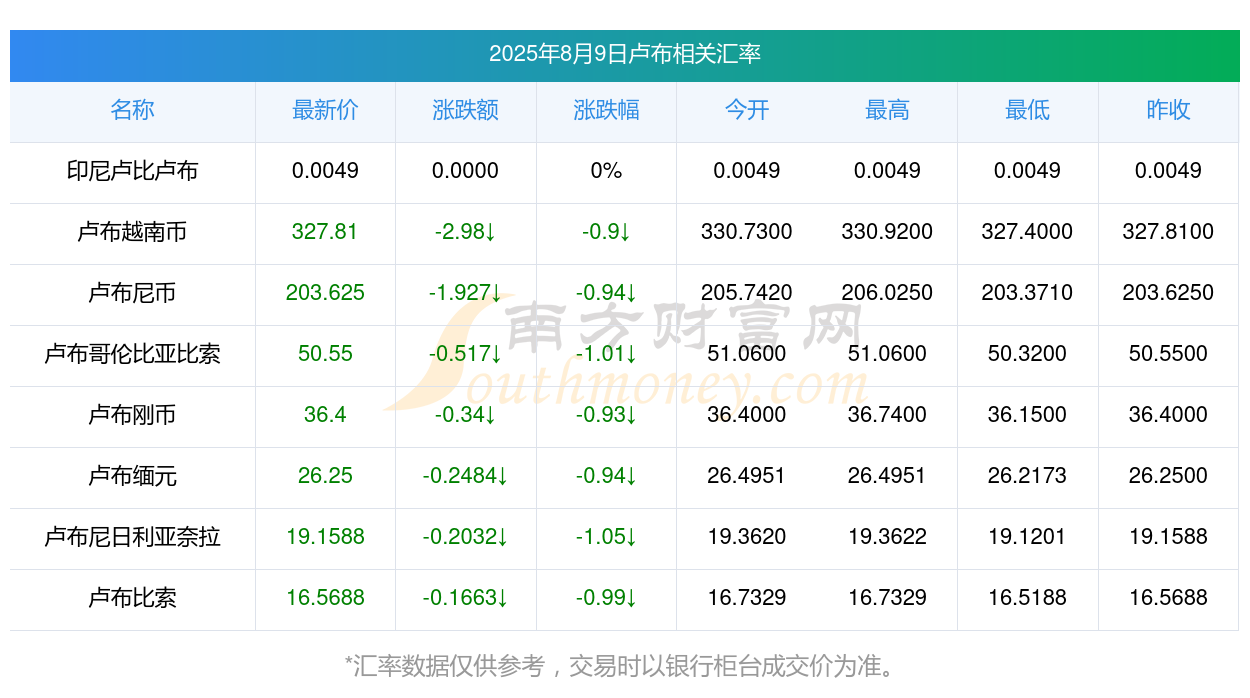
Task: Click low value 36.1500
Action: click(x=1028, y=415)
